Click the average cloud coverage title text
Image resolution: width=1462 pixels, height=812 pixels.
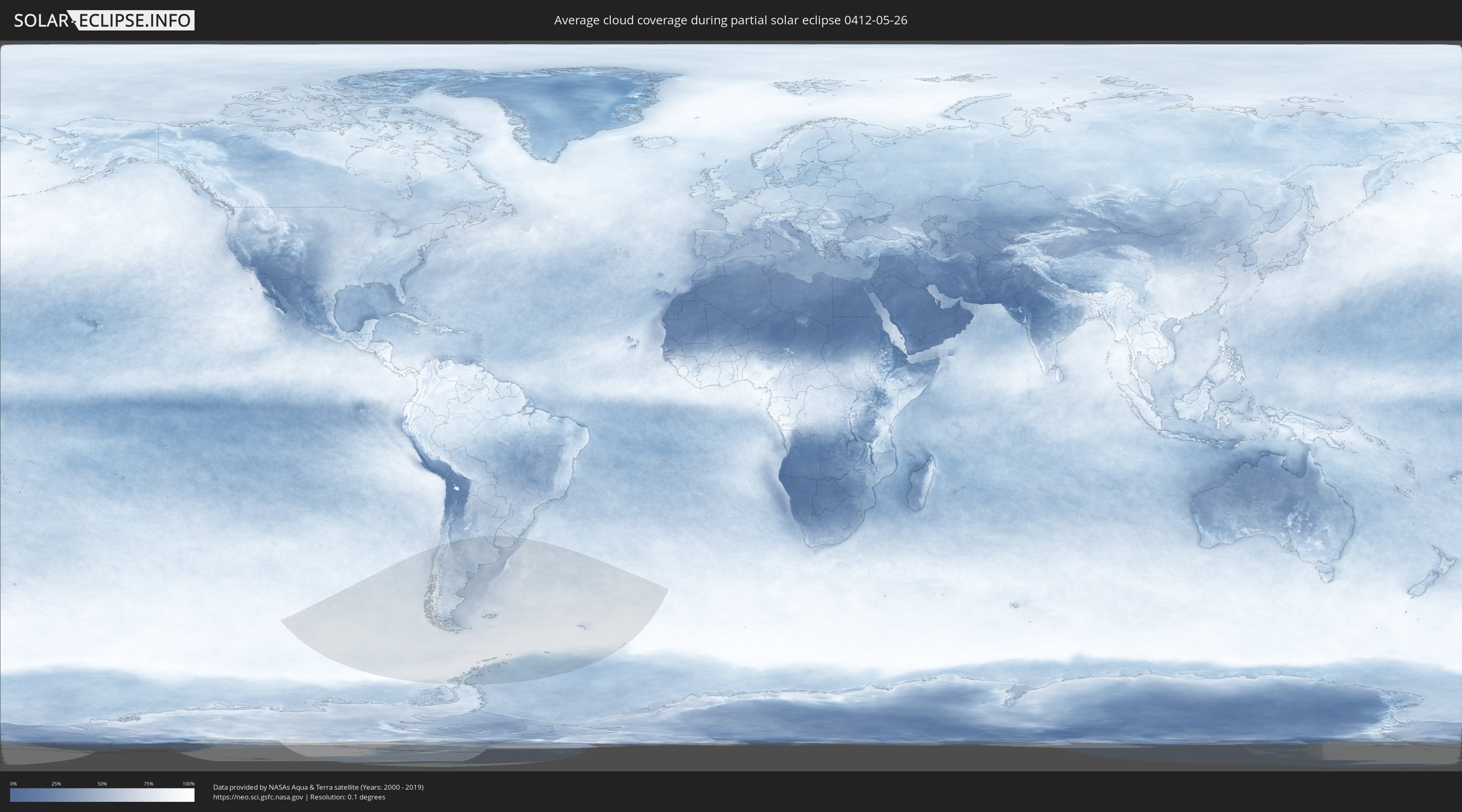[x=731, y=20]
